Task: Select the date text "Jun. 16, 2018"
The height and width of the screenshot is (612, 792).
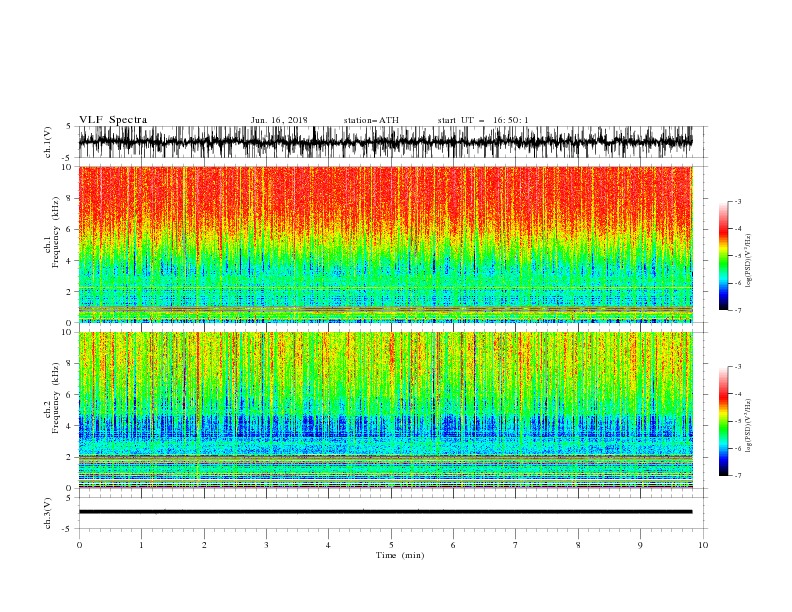Action: (x=279, y=120)
